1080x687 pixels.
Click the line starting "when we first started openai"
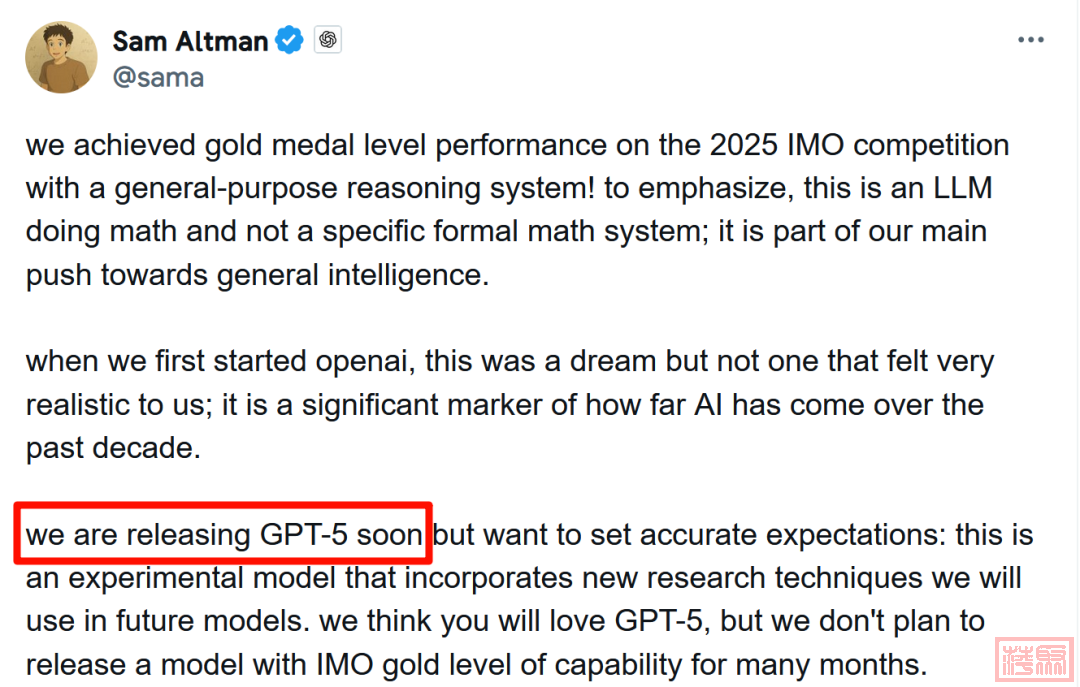[510, 362]
